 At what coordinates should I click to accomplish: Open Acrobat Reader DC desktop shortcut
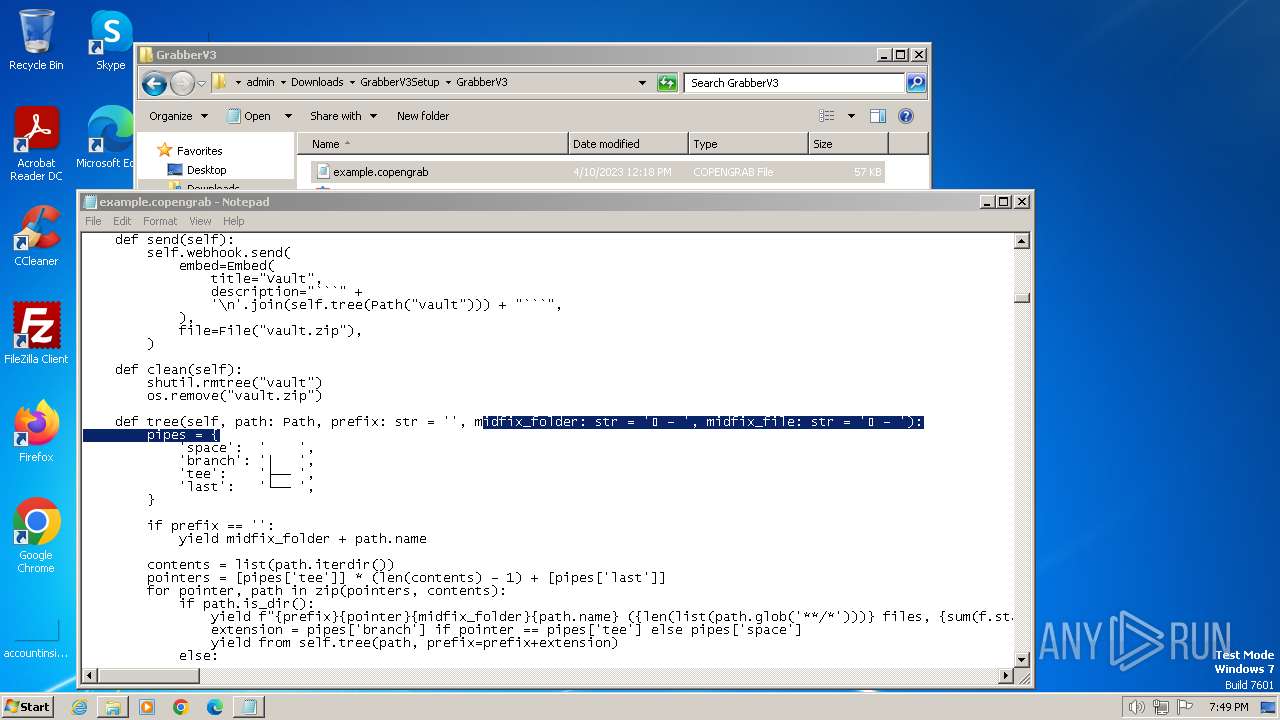(36, 145)
